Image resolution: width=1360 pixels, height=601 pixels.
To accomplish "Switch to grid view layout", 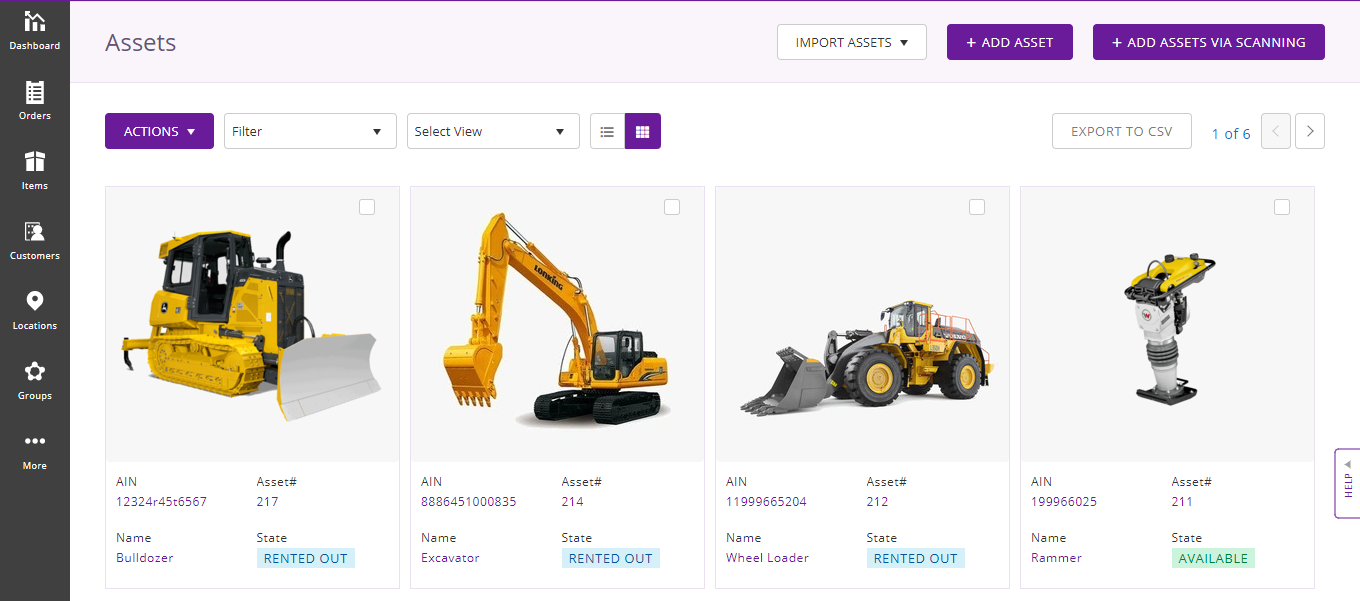I will point(643,131).
